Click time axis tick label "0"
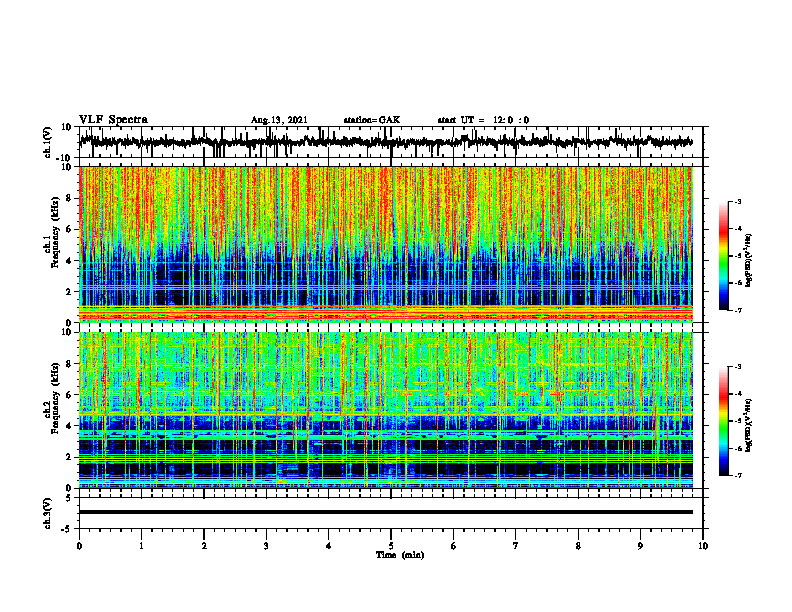Image resolution: width=792 pixels, height=612 pixels. coord(79,546)
